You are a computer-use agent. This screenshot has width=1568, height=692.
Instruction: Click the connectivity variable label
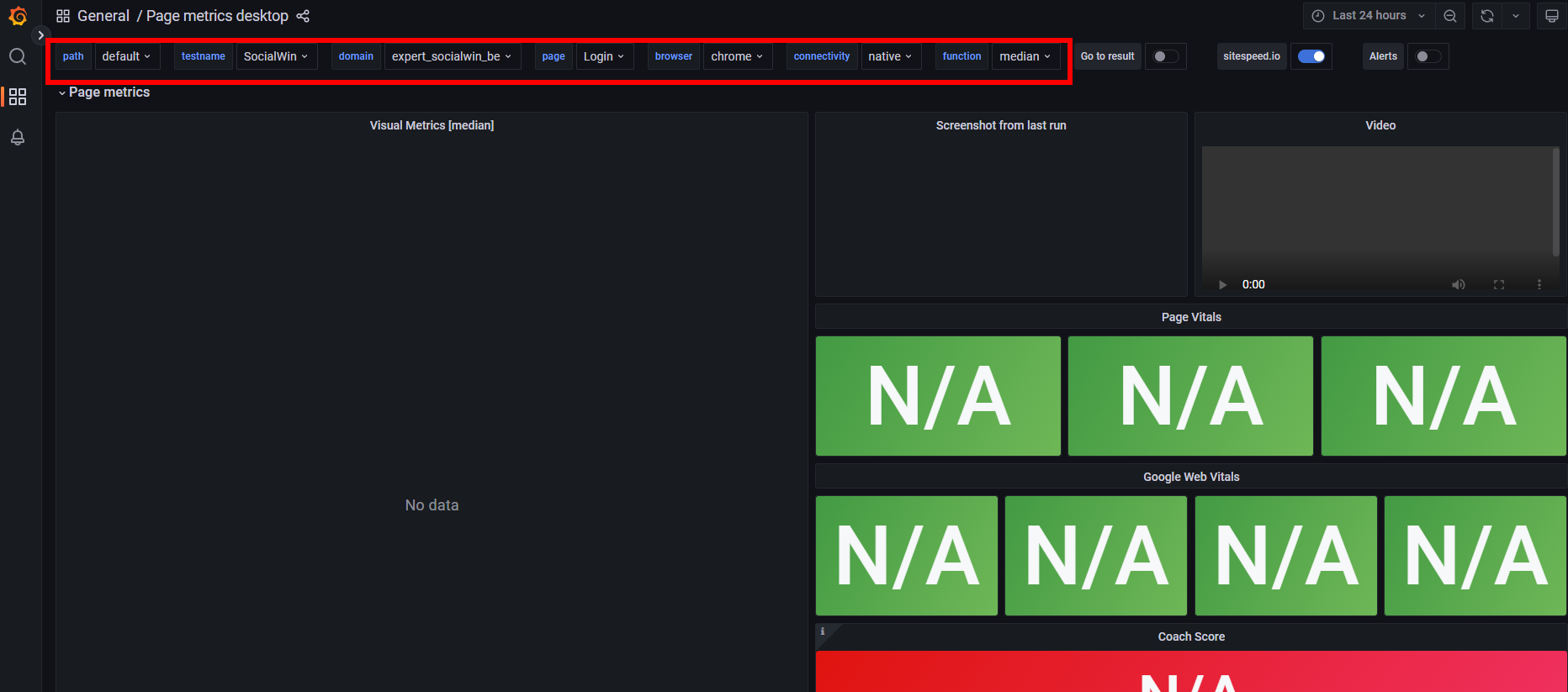point(822,56)
